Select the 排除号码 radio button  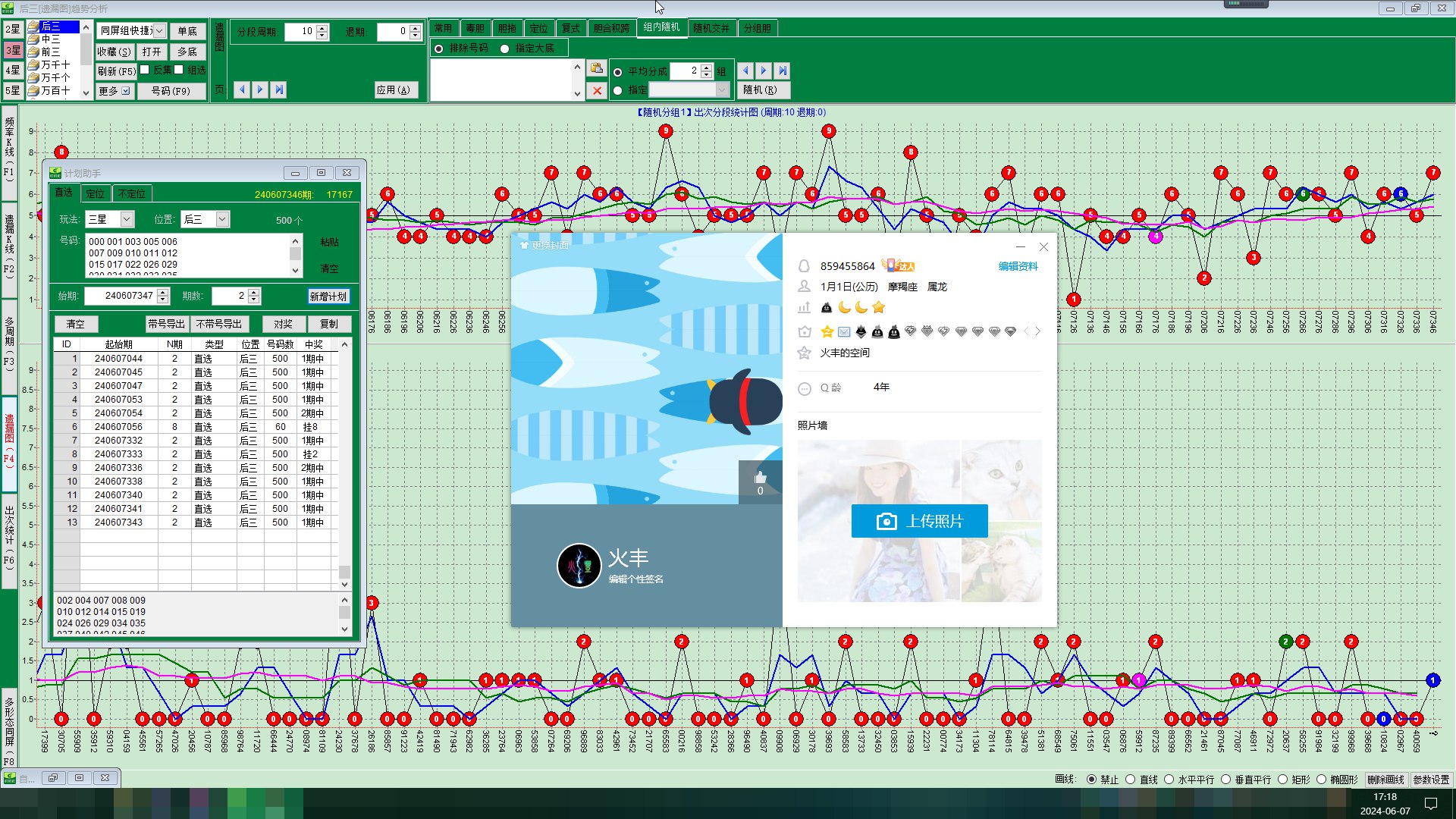[x=438, y=49]
